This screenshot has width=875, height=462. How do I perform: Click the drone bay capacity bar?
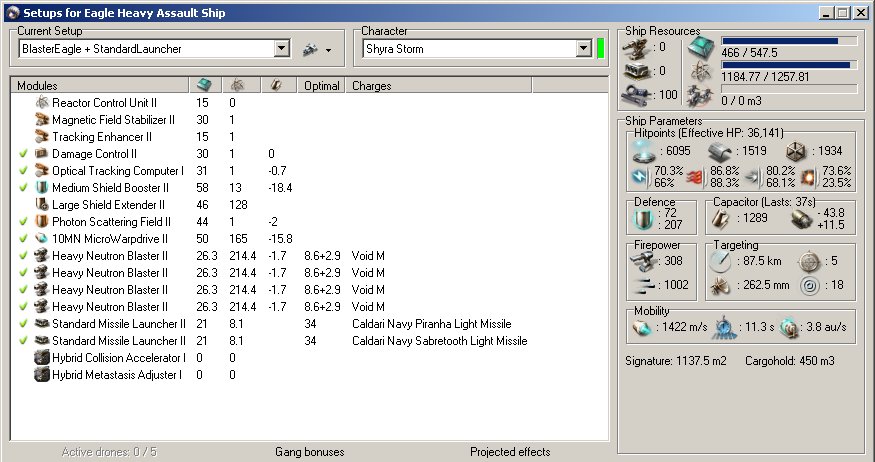789,89
